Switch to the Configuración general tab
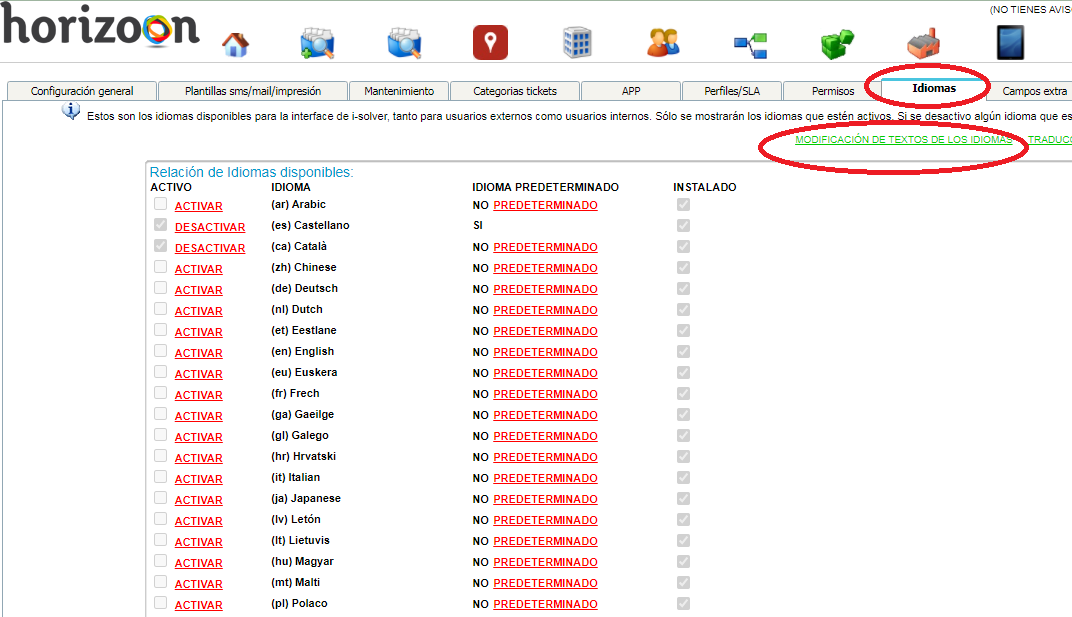The image size is (1072, 617). (82, 91)
